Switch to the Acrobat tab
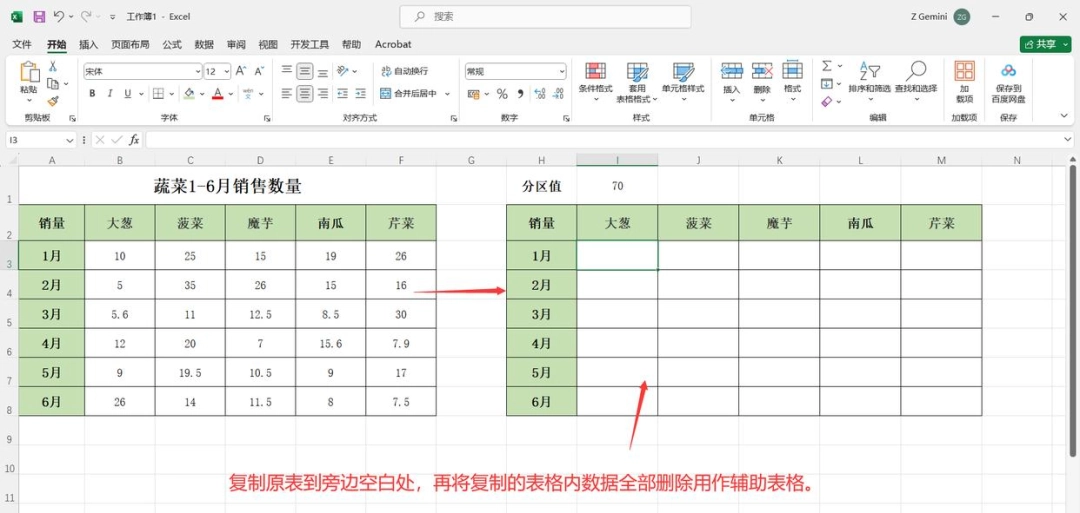The width and height of the screenshot is (1080, 513). click(393, 44)
